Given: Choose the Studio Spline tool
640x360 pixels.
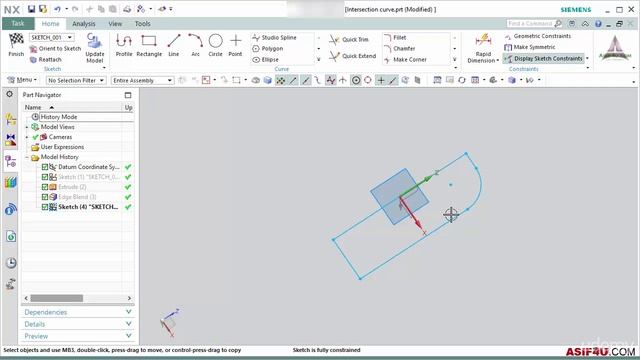Looking at the screenshot, I should pos(275,38).
